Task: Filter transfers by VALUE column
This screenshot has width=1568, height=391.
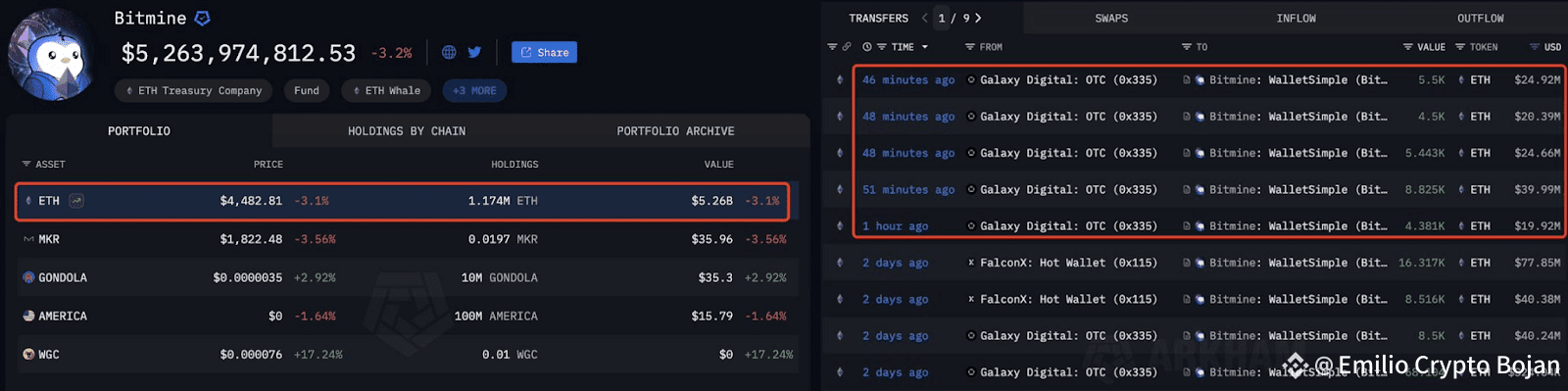Action: tap(1424, 47)
